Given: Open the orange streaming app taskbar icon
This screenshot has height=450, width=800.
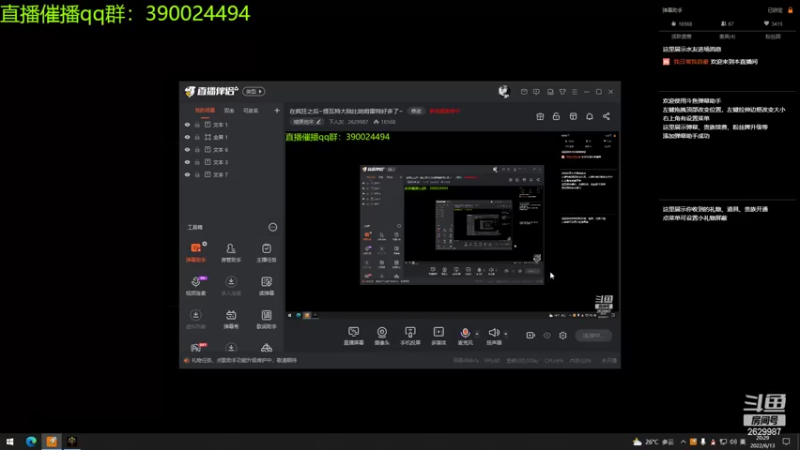Looking at the screenshot, I should [52, 442].
